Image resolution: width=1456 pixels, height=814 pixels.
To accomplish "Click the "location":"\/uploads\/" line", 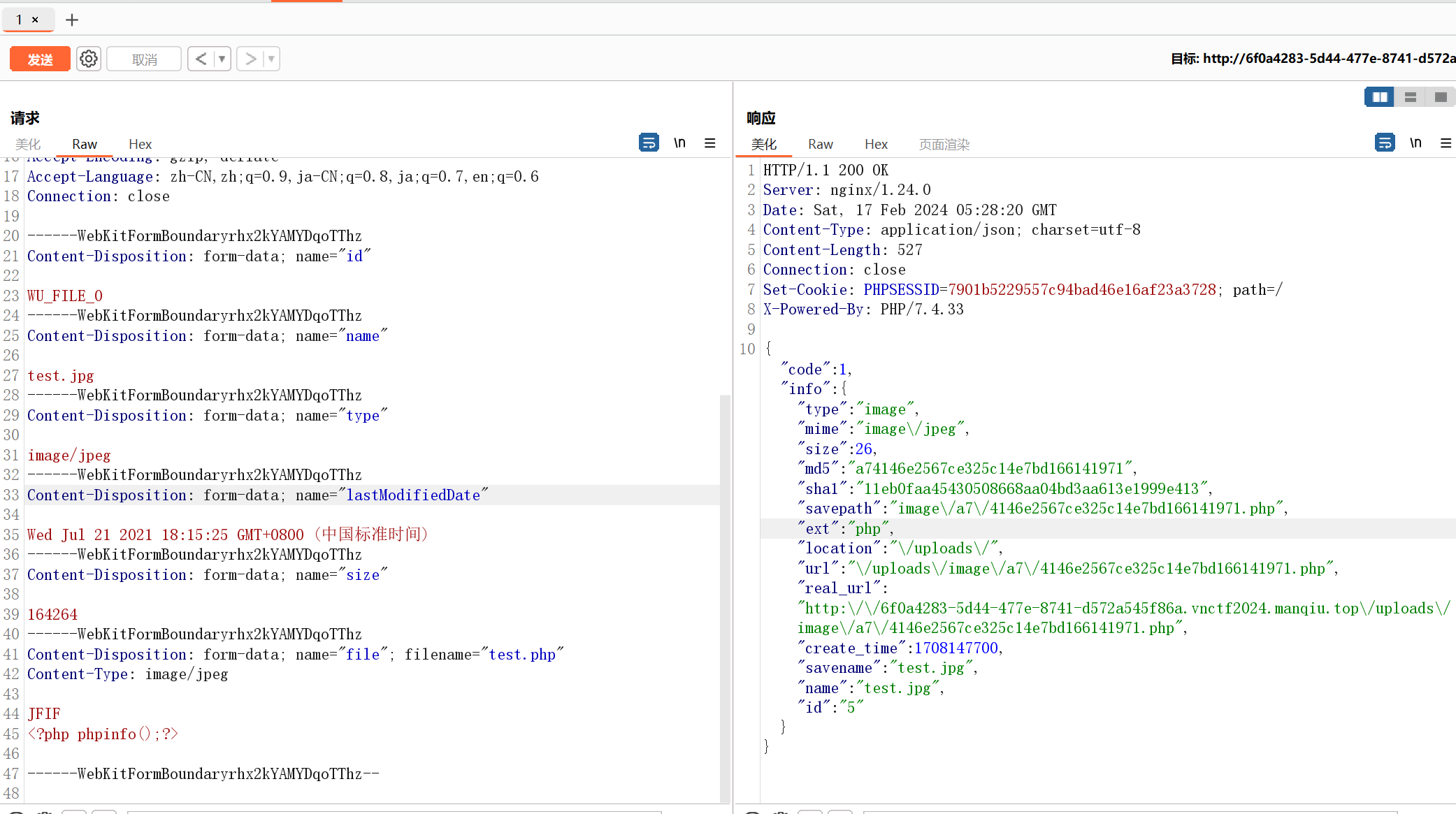I will [x=900, y=548].
